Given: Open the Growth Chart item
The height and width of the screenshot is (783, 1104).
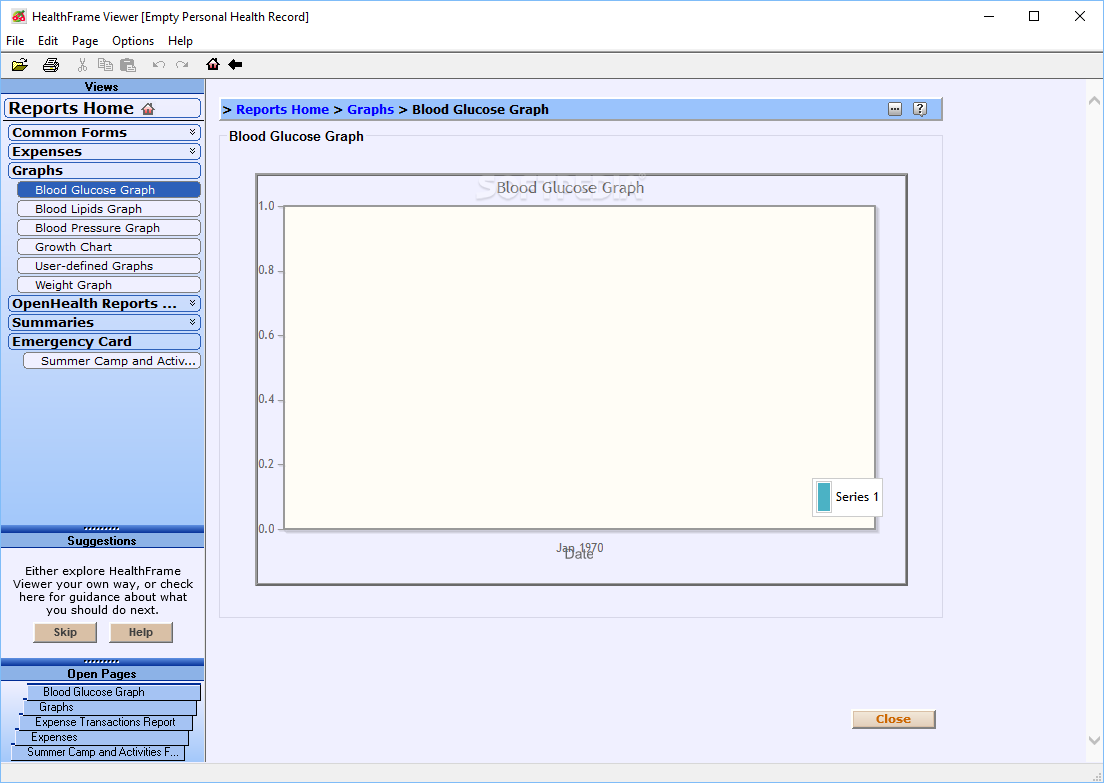Looking at the screenshot, I should (x=108, y=247).
